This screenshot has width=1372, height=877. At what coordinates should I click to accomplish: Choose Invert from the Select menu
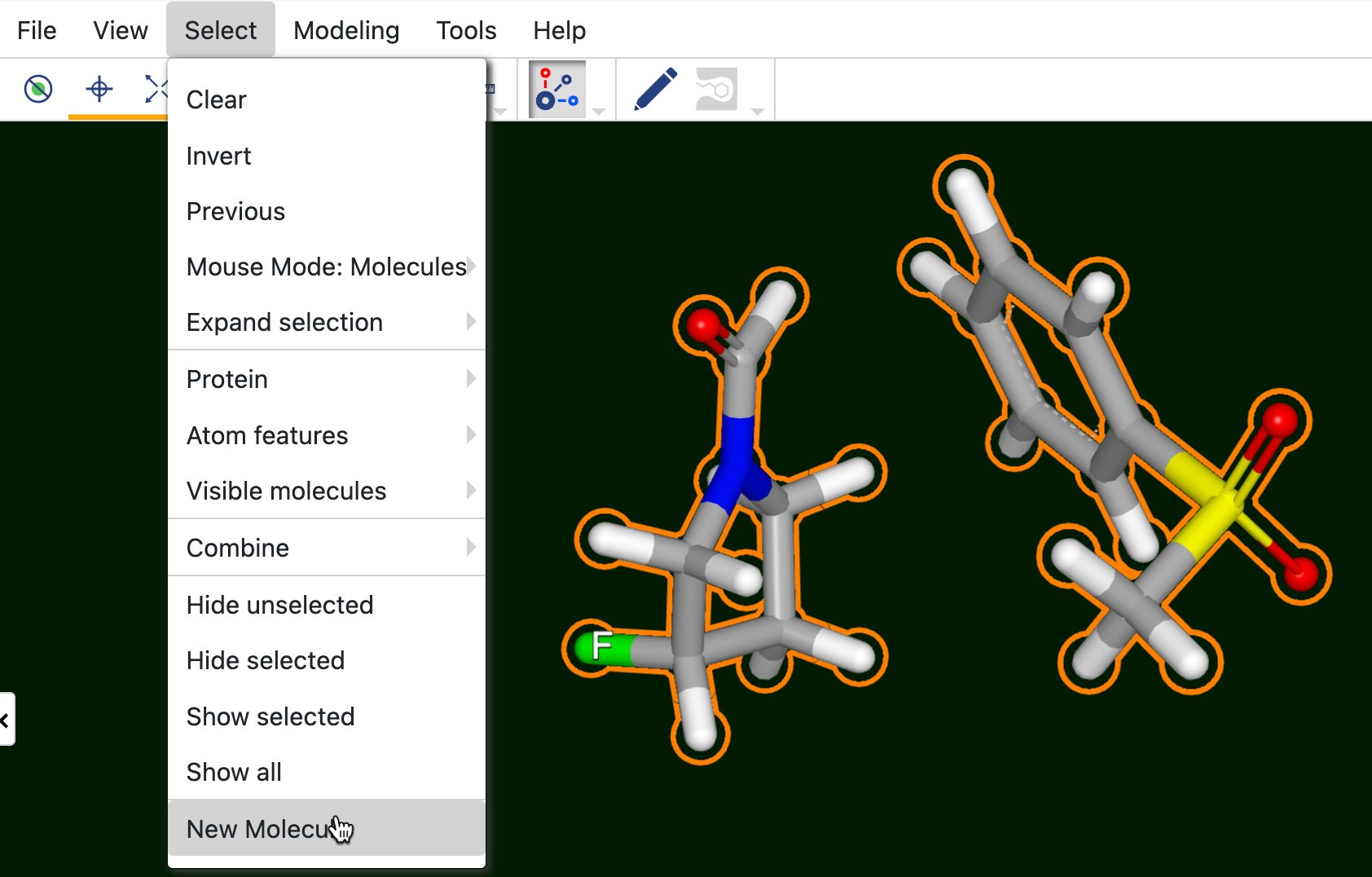coord(218,156)
